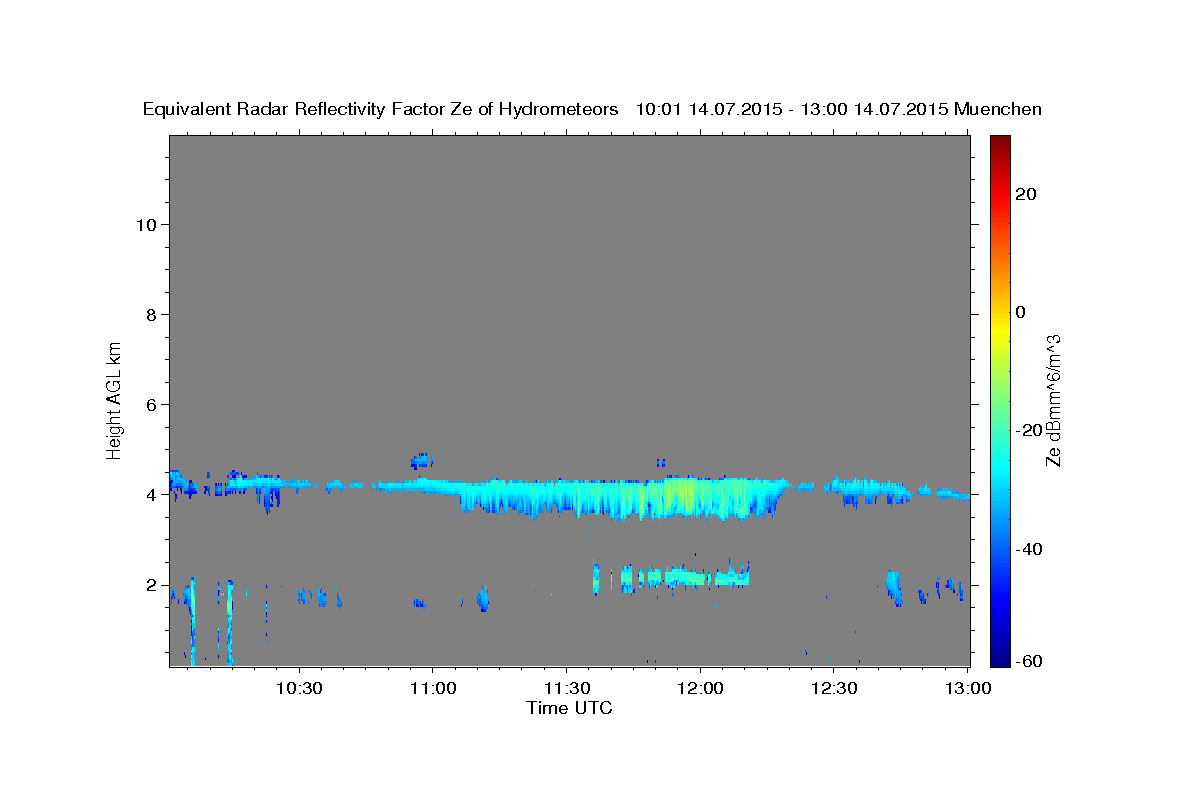The height and width of the screenshot is (800, 1200).
Task: Click the '12:00' time tick label
Action: pos(700,688)
